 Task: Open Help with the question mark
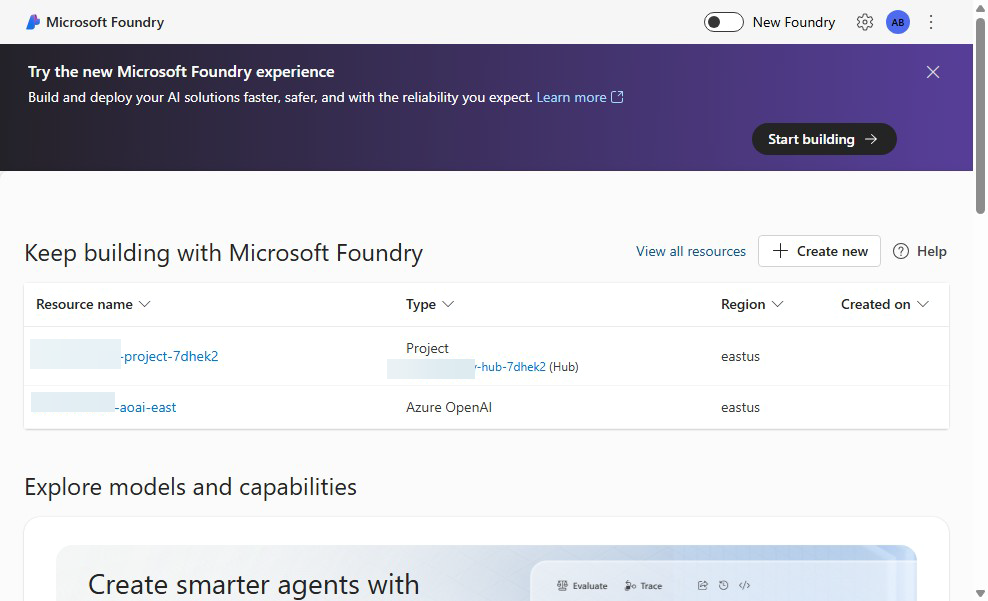(919, 251)
